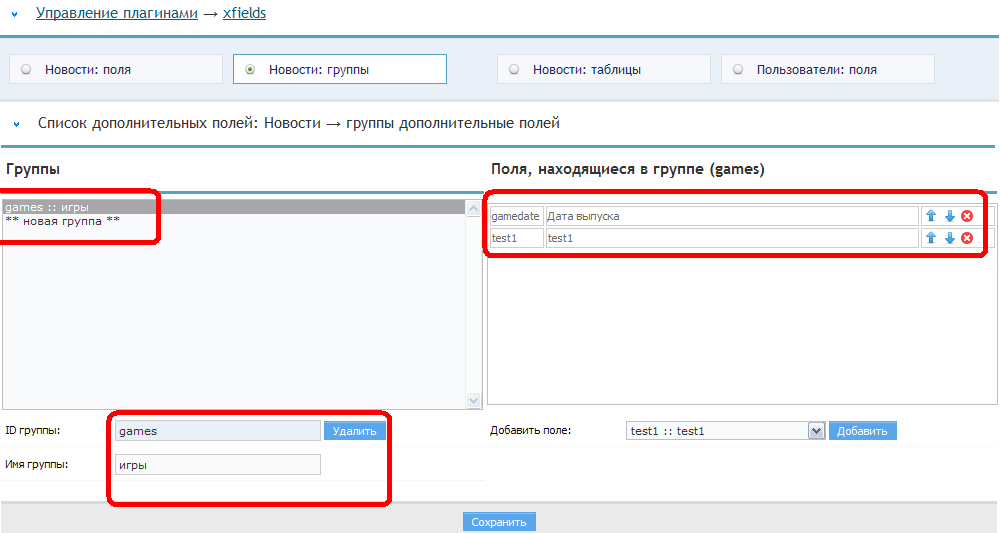Screen dimensions: 1000x533
Task: Choose the 'Пользователи: поля' radio option
Action: coord(738,70)
